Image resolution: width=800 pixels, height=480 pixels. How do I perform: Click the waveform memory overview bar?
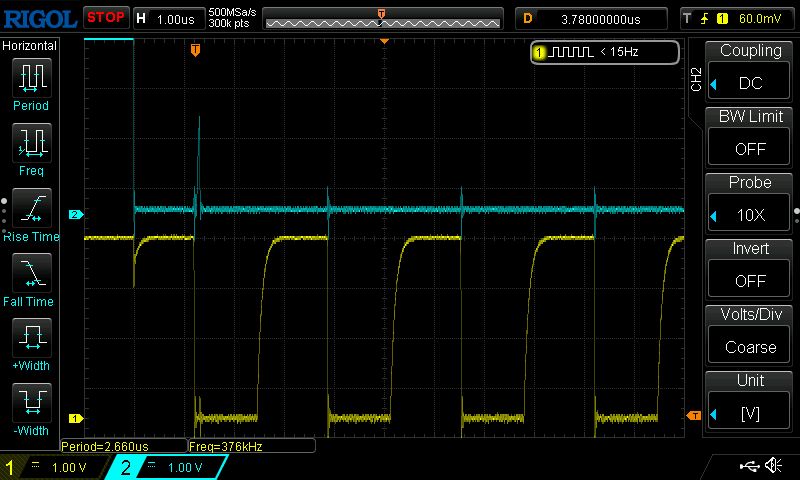[383, 19]
